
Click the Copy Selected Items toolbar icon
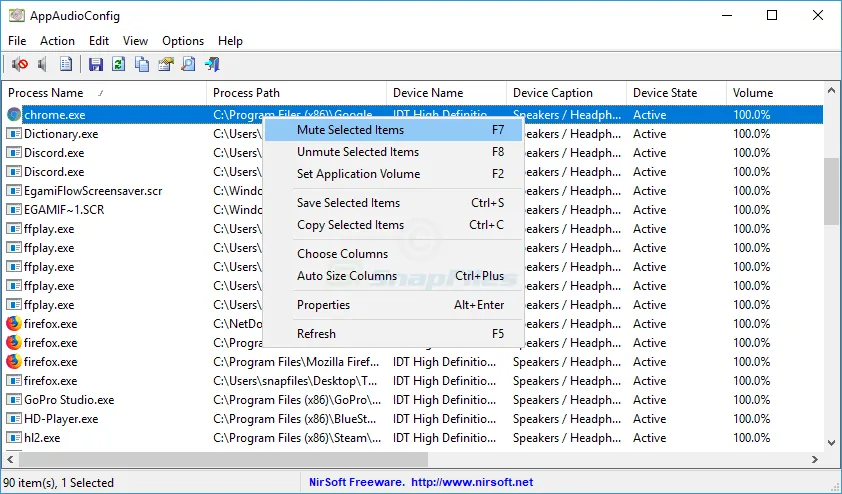pos(142,64)
